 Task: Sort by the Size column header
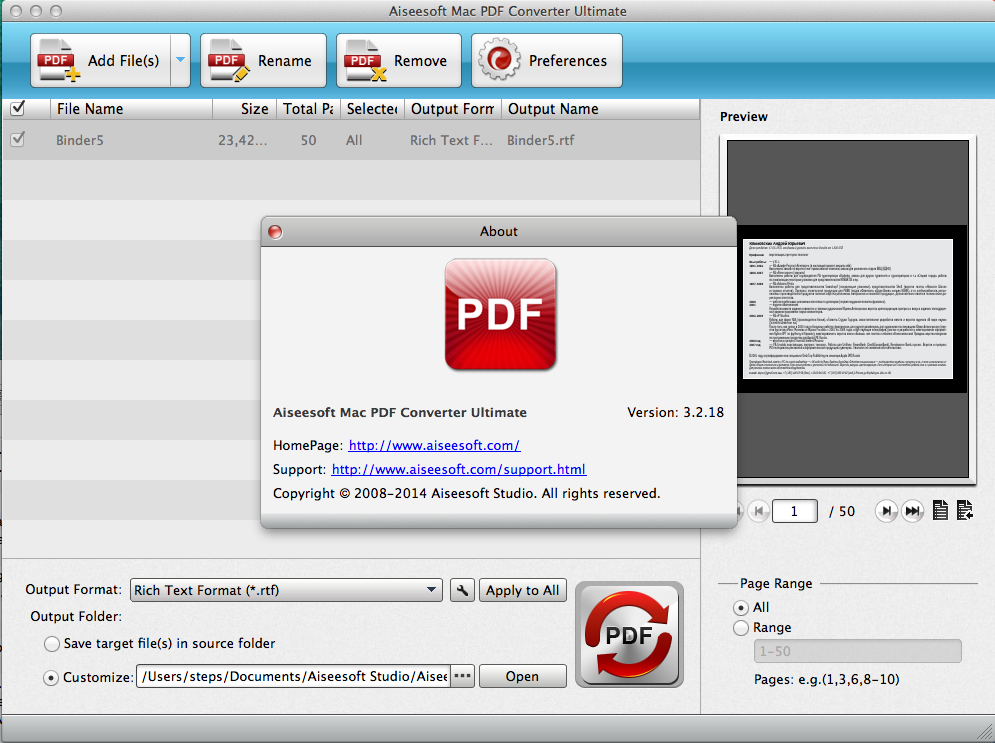tap(244, 109)
